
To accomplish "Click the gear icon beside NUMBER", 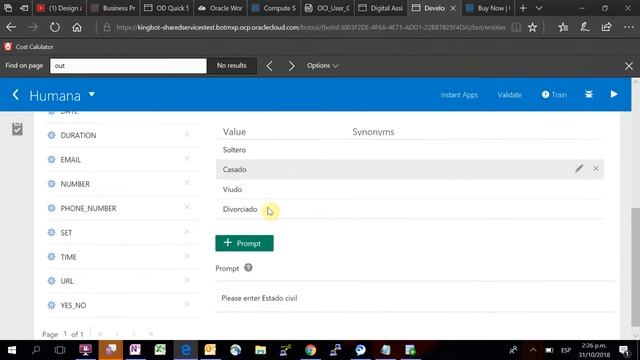I will 51,184.
